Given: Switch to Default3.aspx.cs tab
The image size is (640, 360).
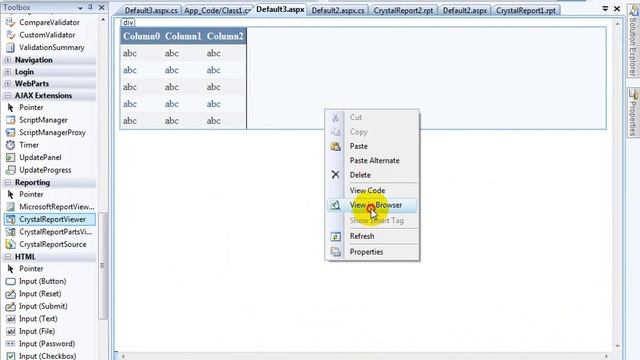Looking at the screenshot, I should [x=151, y=11].
